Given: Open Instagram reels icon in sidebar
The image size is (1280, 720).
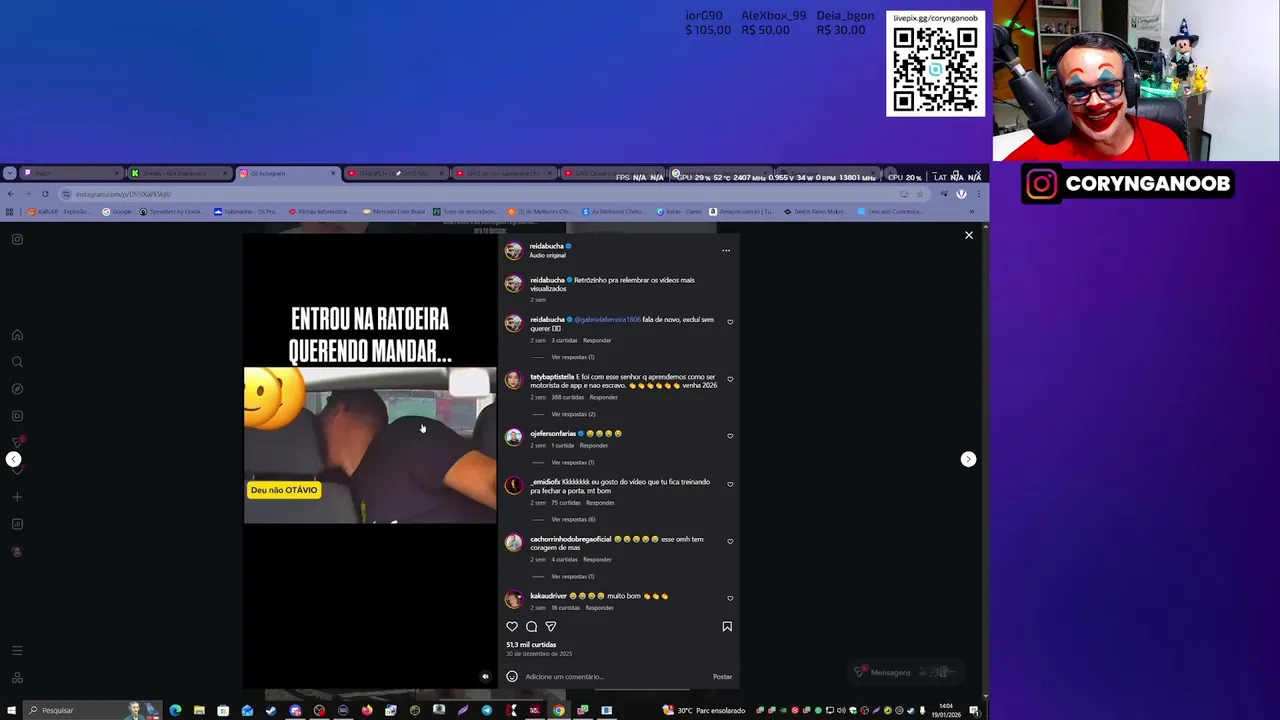Looking at the screenshot, I should tap(17, 416).
